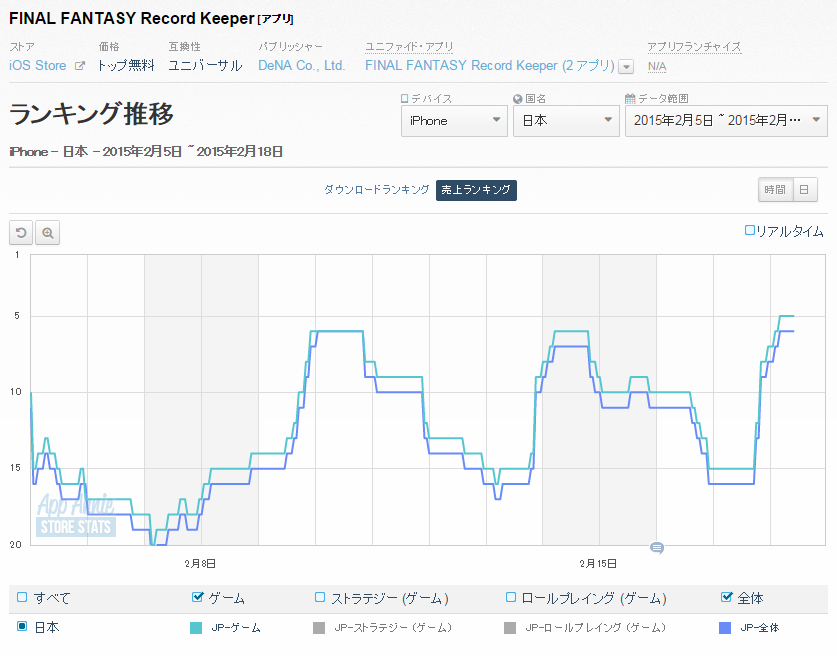
Task: Click the globe icon beside 国名
Action: click(x=517, y=99)
